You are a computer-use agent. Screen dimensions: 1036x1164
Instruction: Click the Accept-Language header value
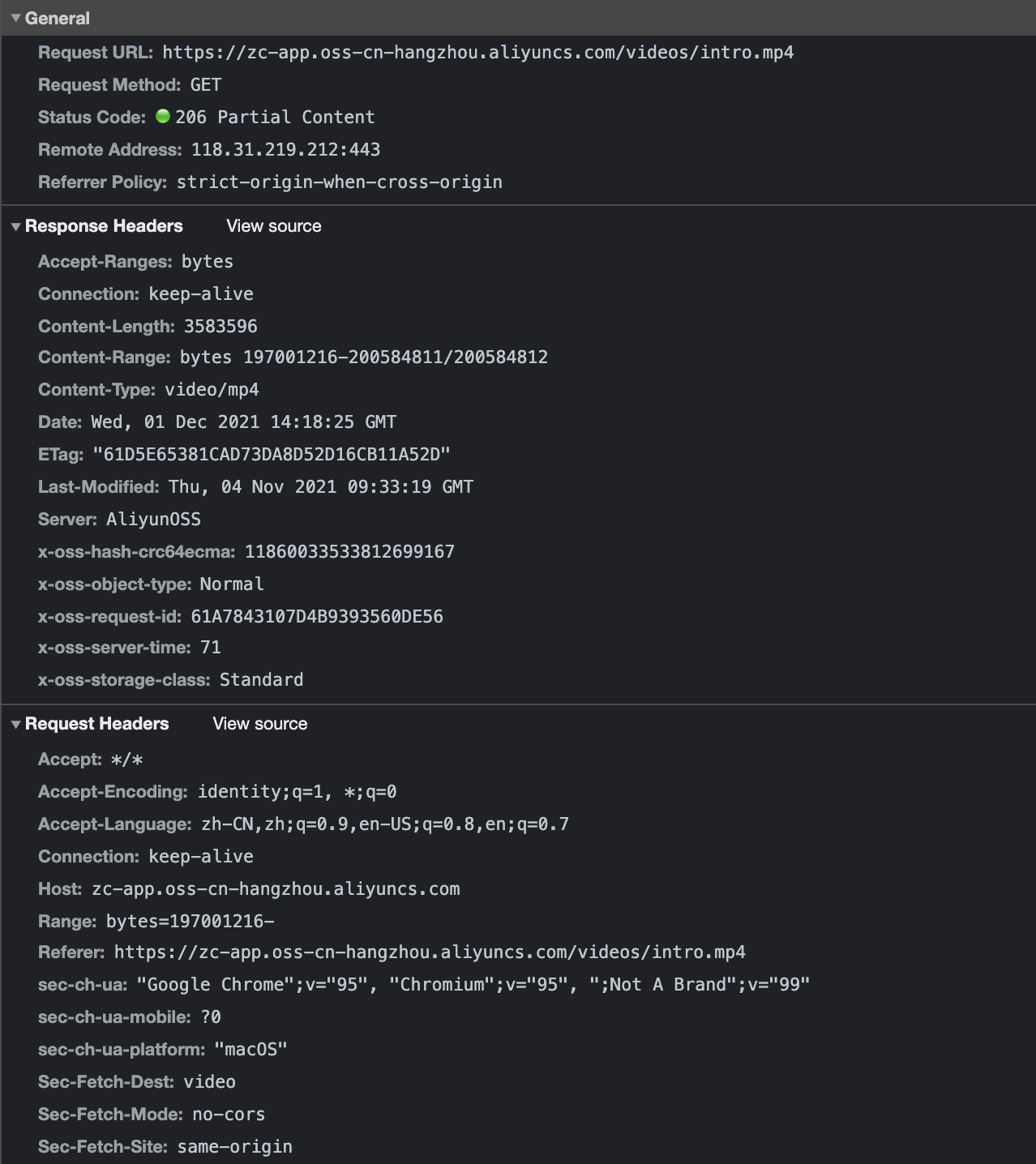coord(384,824)
